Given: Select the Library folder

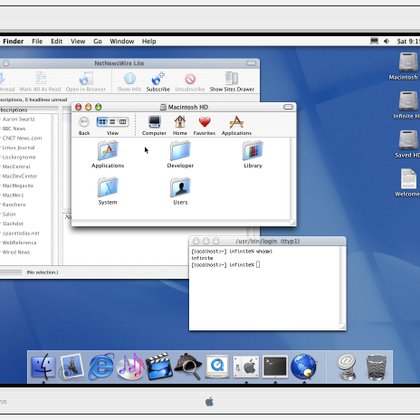Looking at the screenshot, I should 252,154.
